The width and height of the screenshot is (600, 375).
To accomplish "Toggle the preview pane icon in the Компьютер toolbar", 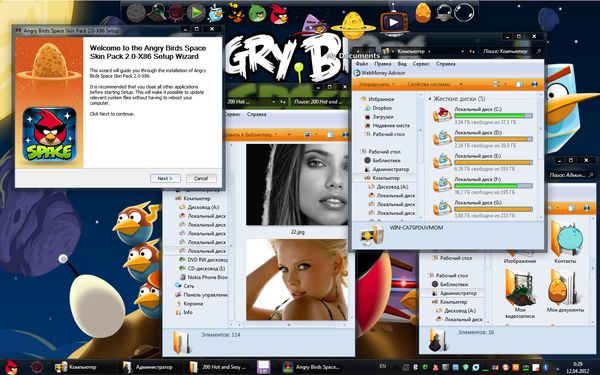I will click(x=519, y=84).
